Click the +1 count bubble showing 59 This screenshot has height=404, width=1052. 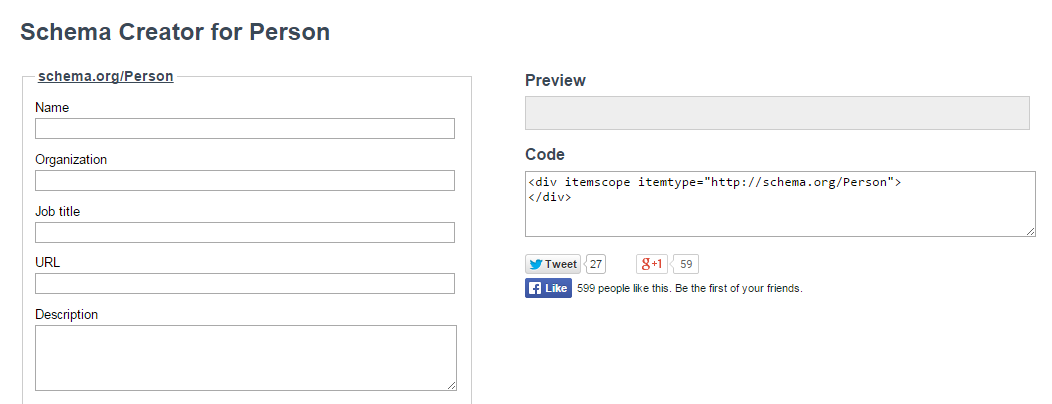[x=686, y=264]
